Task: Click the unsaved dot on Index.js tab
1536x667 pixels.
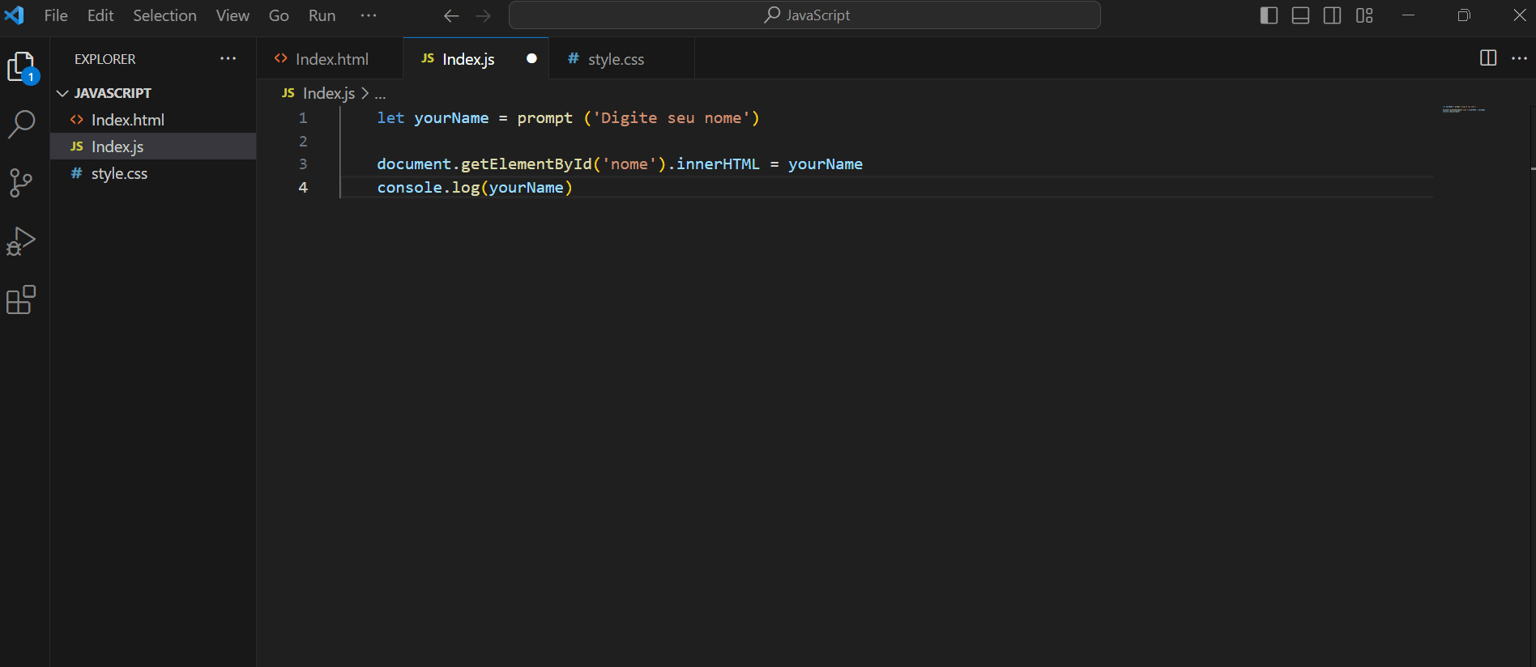Action: click(x=532, y=59)
